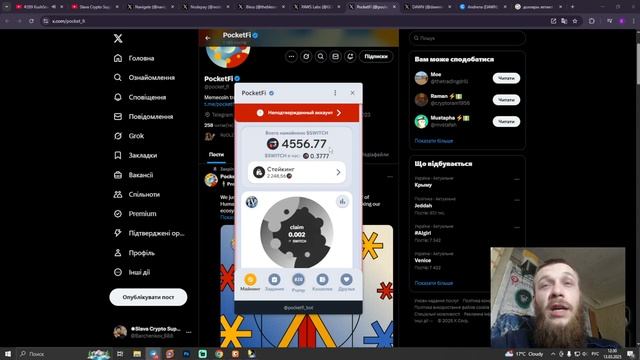640x360 pixels.
Task: Open the Chrome extensions puzzle icon
Action: (x=591, y=21)
